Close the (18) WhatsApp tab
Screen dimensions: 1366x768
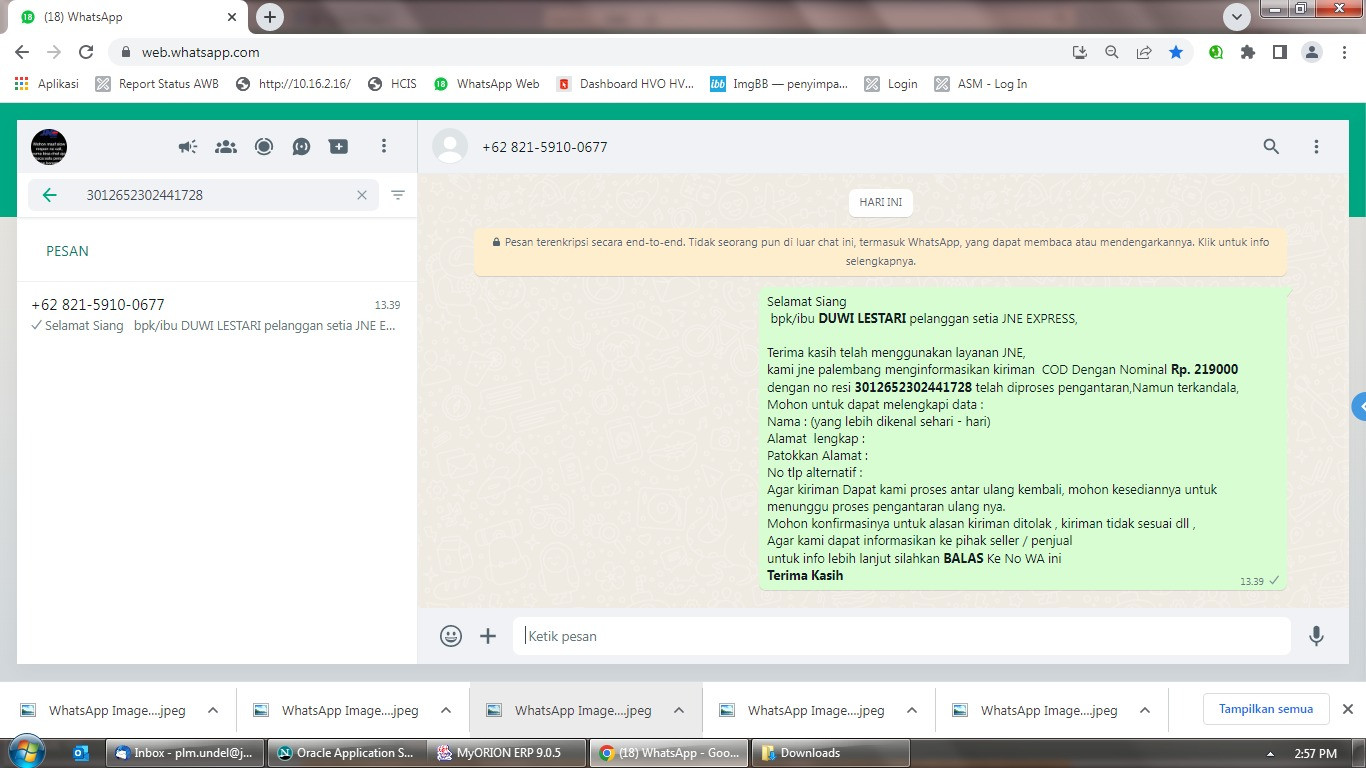pyautogui.click(x=232, y=17)
